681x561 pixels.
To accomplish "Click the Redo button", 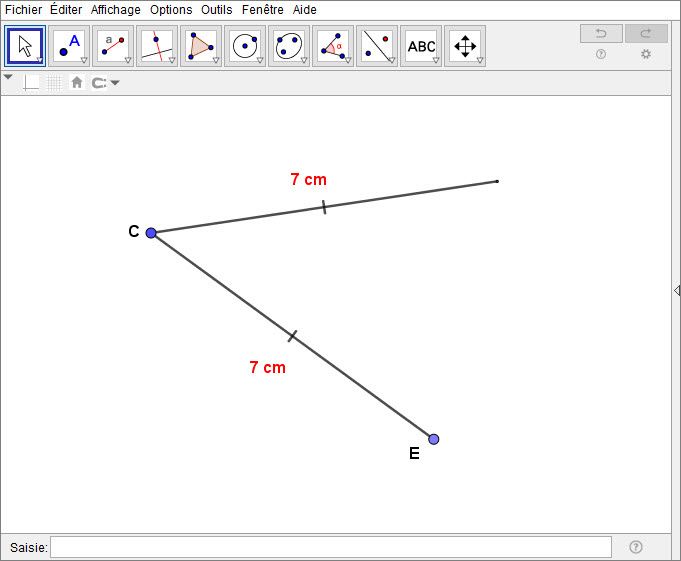I will coord(646,33).
